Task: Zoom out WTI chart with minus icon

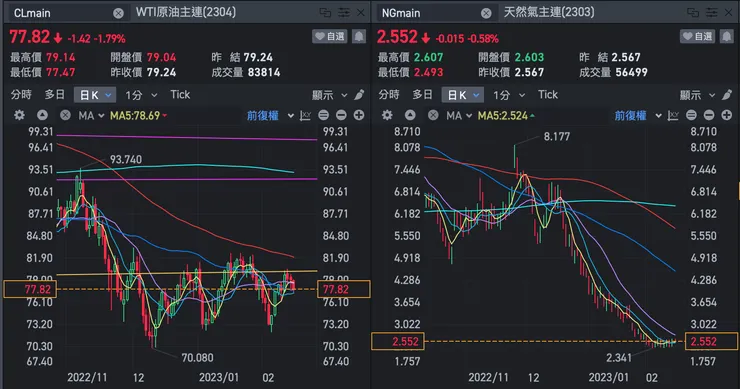Action: coord(341,115)
